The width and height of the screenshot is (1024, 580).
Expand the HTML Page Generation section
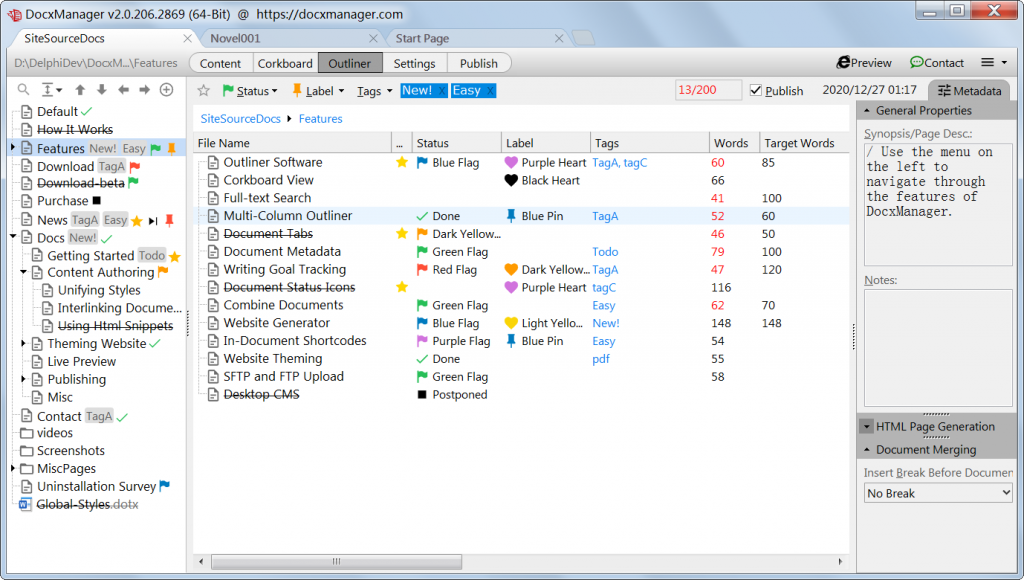point(867,427)
